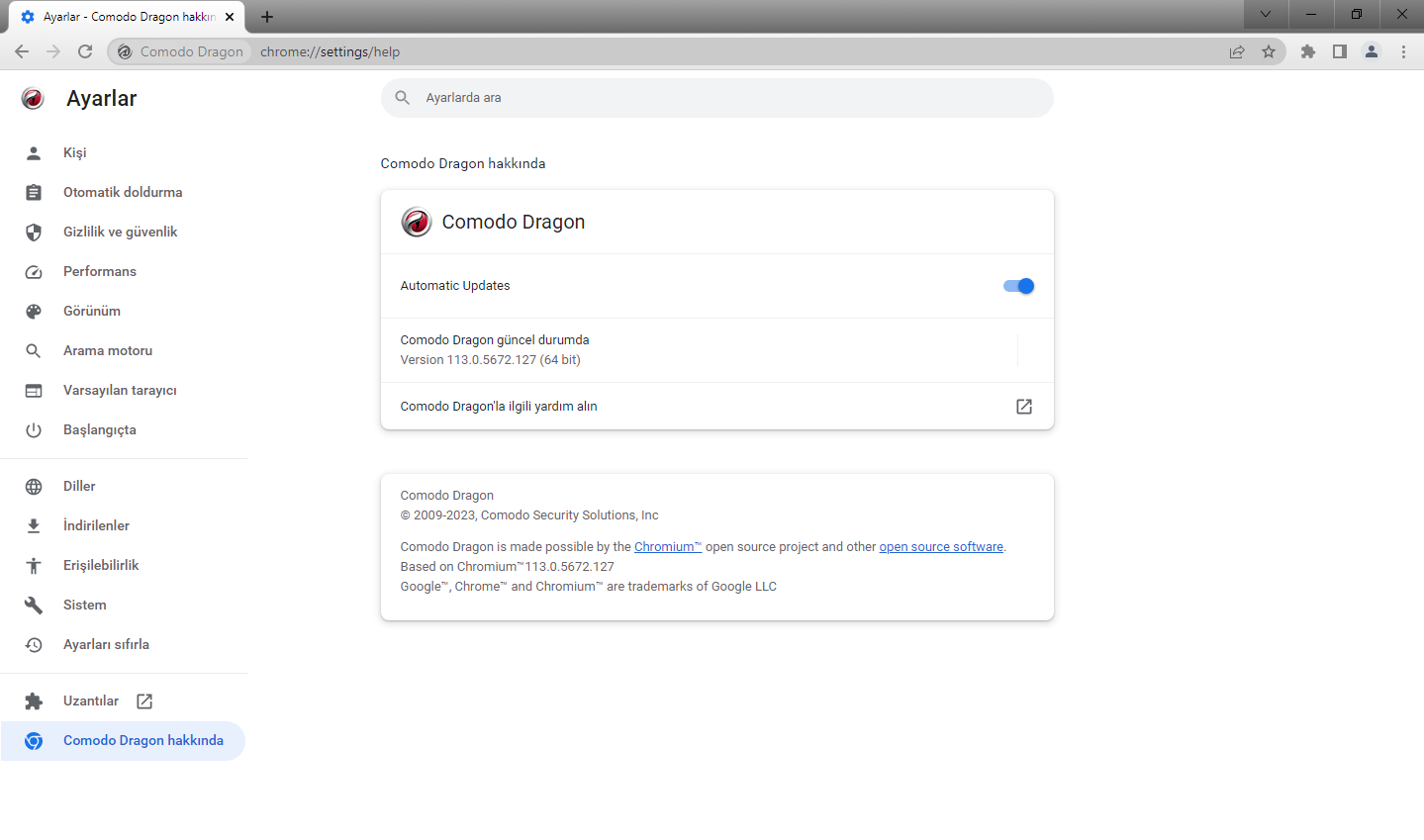Open the extensions puzzle icon in toolbar
Viewport: 1424px width, 840px height.
[1308, 51]
